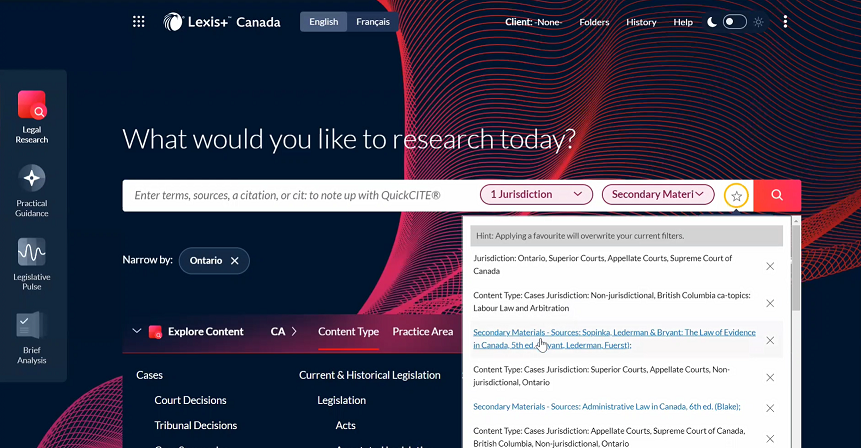Screen dimensions: 861x448
Task: Apply Administrative Law in Canada favourite
Action: tap(607, 407)
